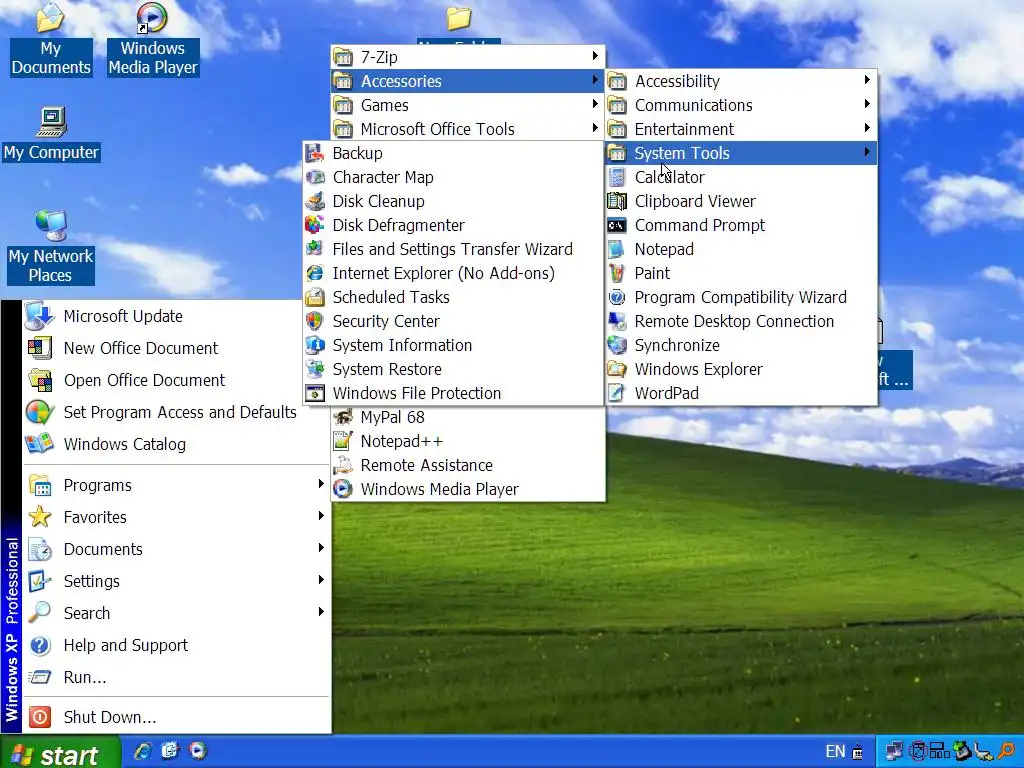Expand the Accessibility submenu

point(741,82)
